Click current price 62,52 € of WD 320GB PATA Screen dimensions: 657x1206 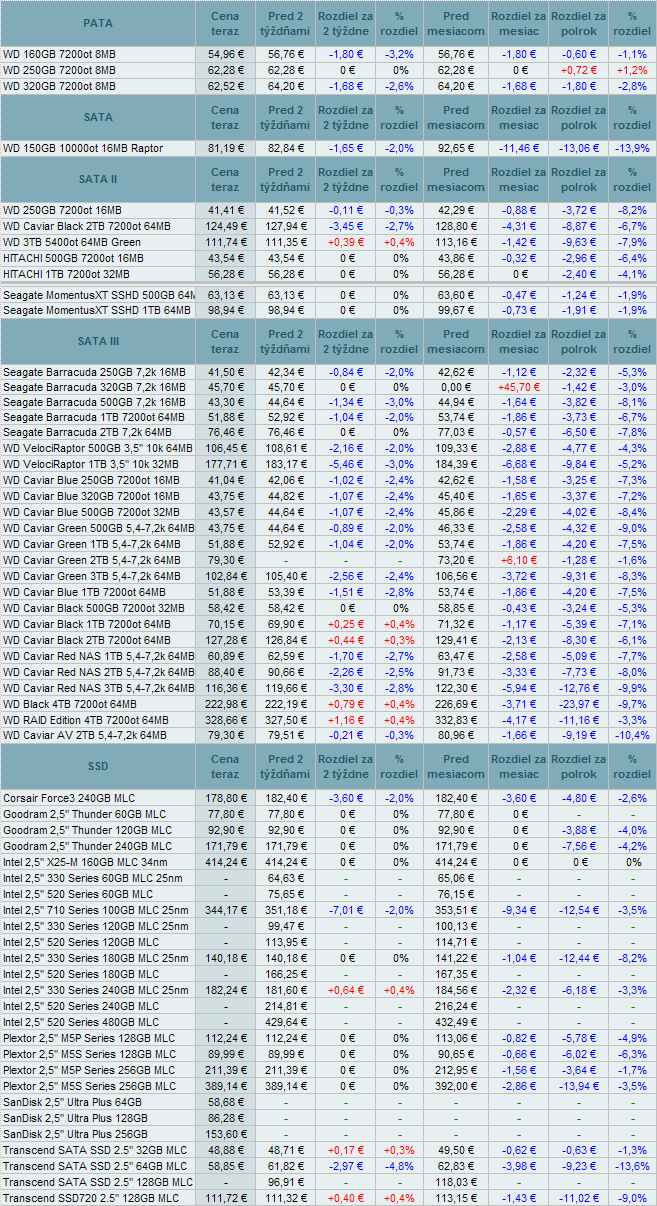pyautogui.click(x=225, y=86)
